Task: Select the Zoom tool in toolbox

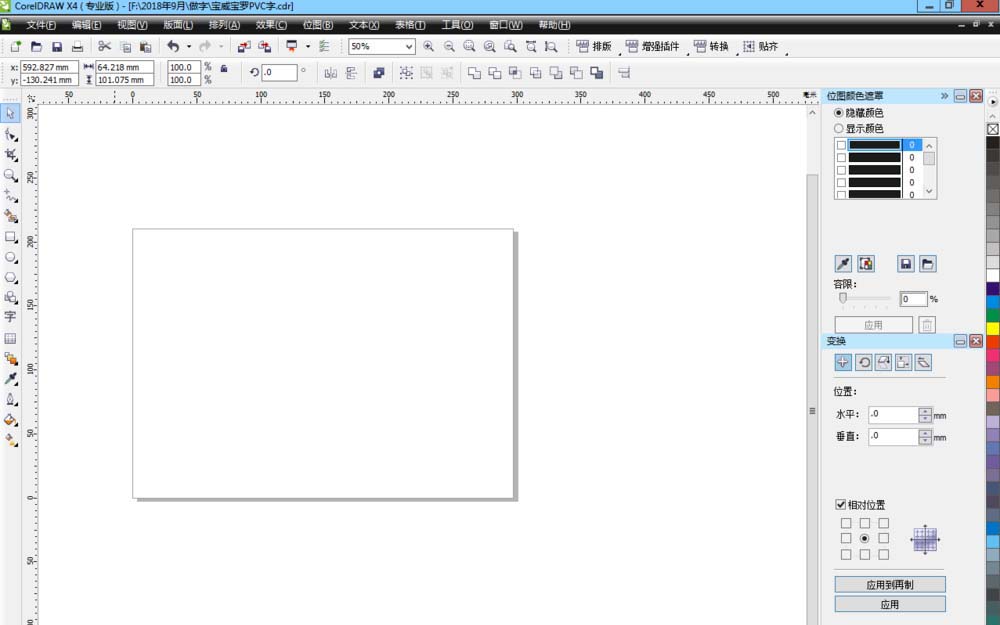Action: coord(10,175)
